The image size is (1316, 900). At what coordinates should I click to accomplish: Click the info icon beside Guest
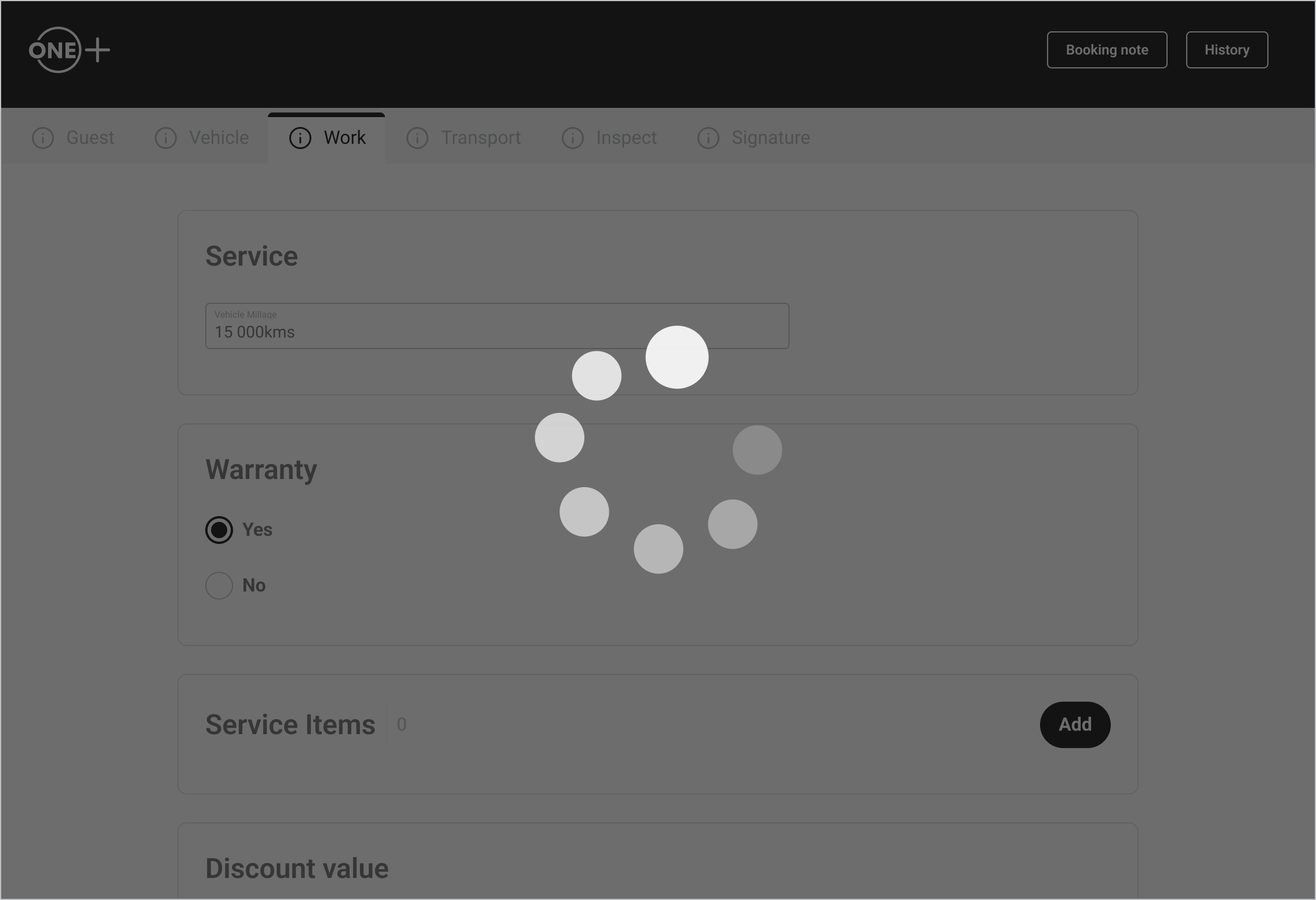click(43, 138)
